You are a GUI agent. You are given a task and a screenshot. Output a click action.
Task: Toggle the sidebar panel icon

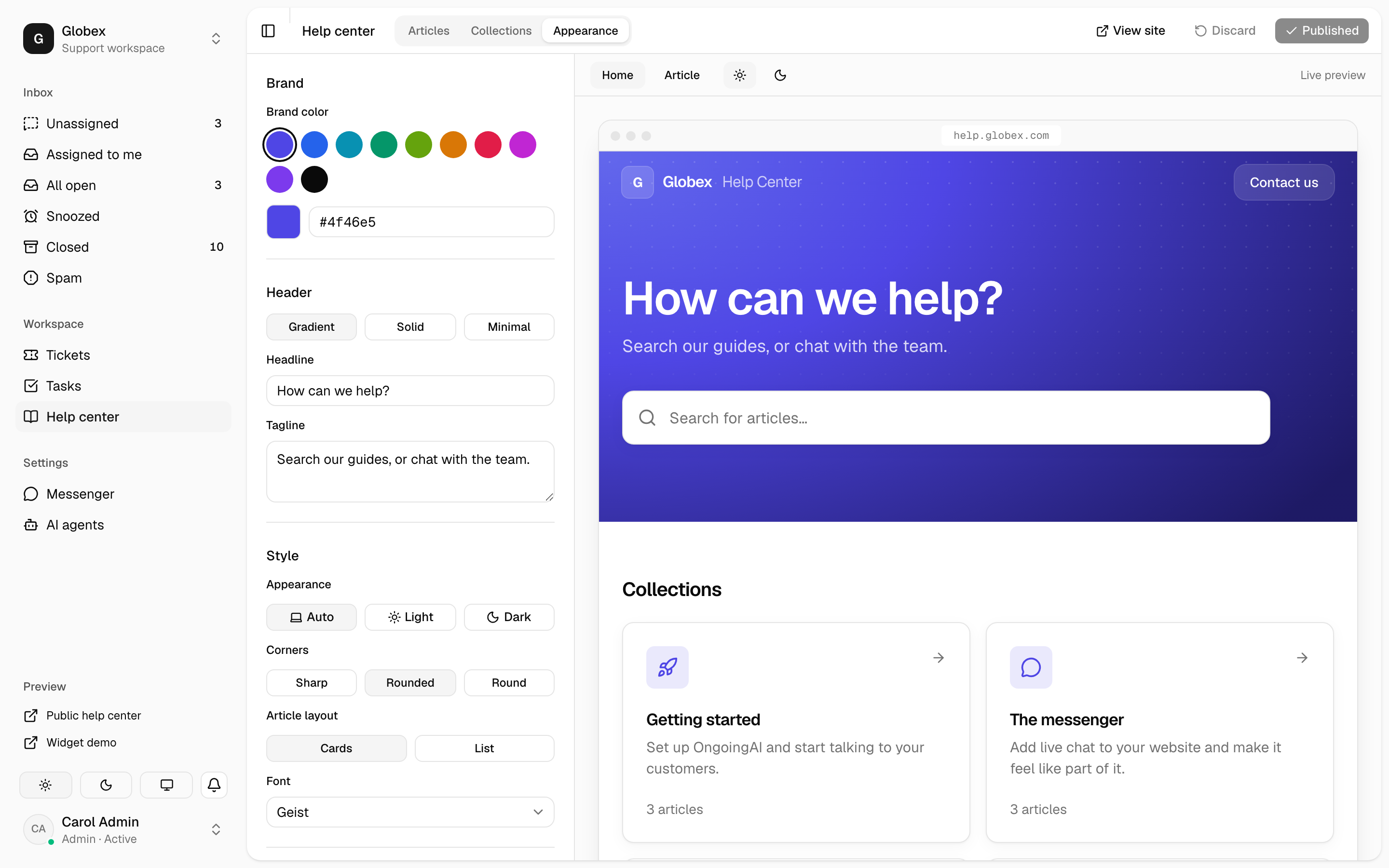click(x=268, y=30)
